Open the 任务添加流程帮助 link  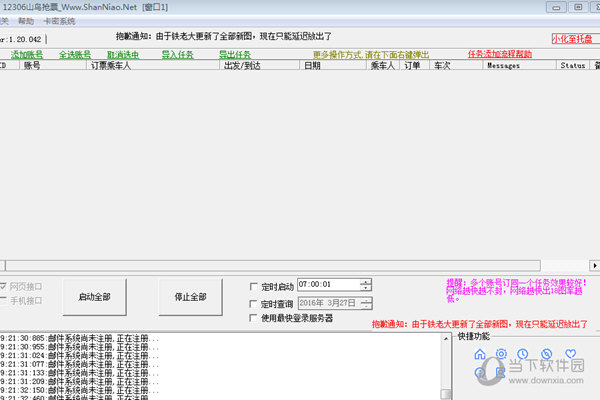tap(500, 54)
